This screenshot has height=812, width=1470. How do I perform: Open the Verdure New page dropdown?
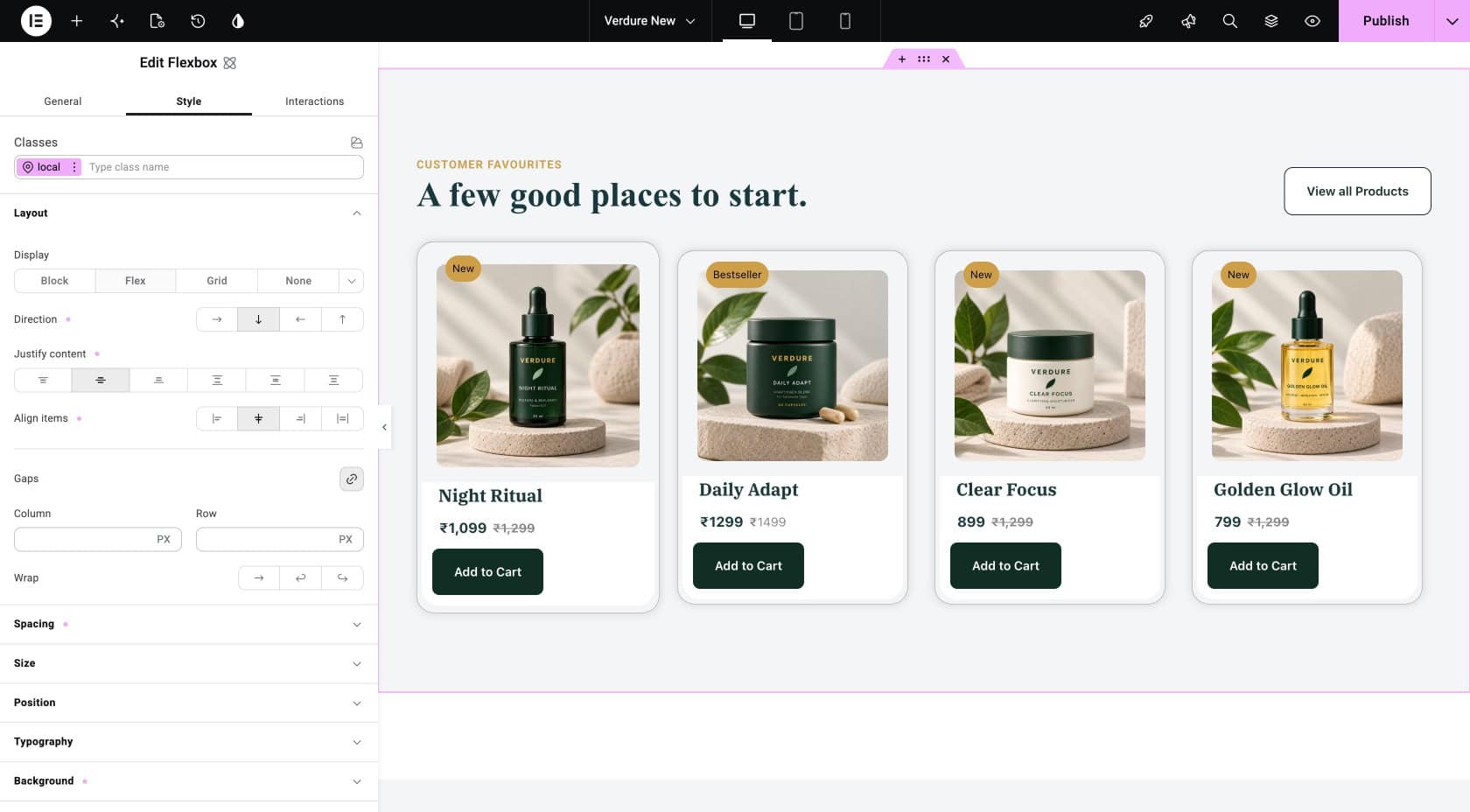pyautogui.click(x=649, y=21)
